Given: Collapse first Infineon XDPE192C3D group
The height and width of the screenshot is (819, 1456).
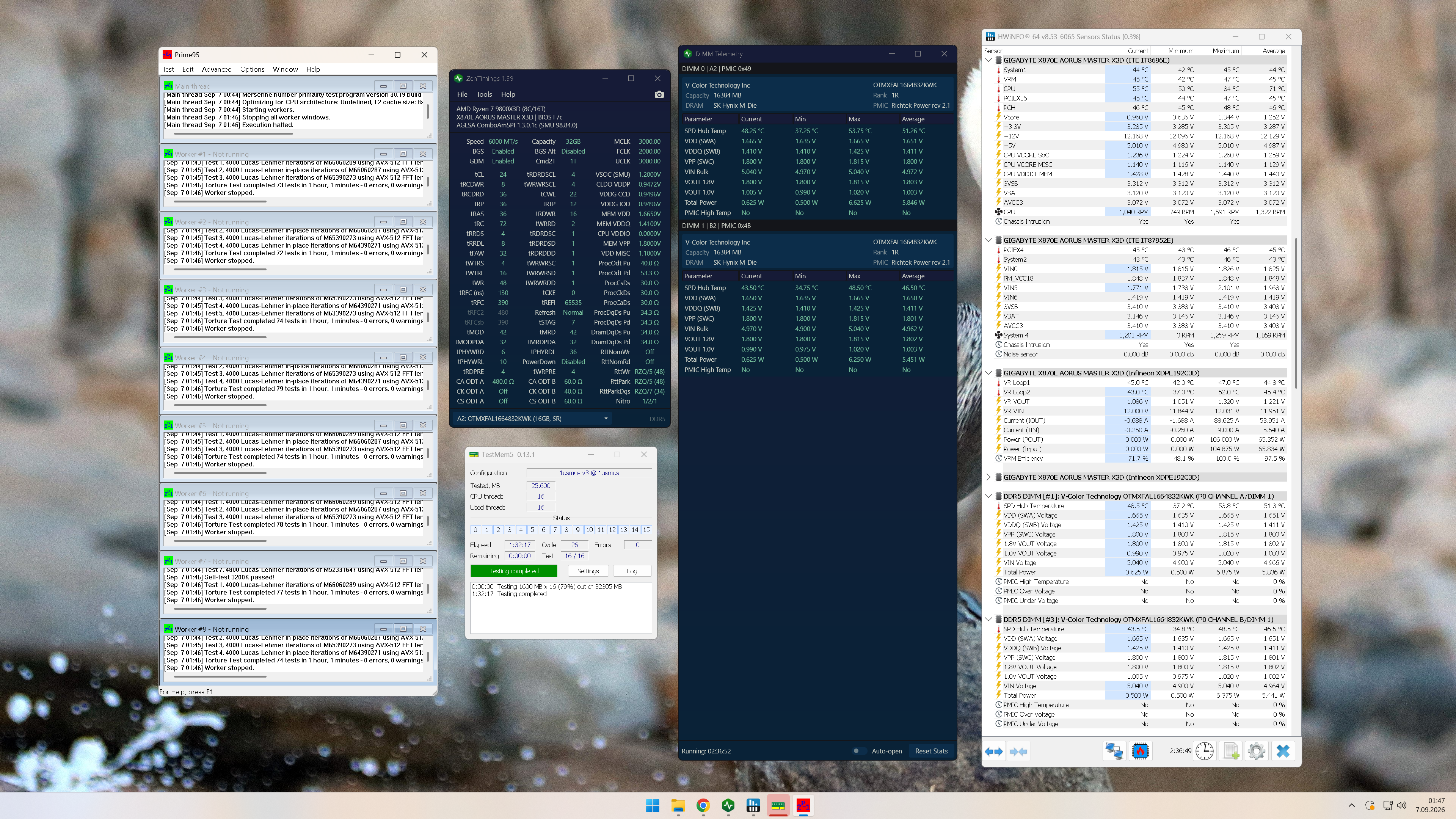Looking at the screenshot, I should point(988,373).
